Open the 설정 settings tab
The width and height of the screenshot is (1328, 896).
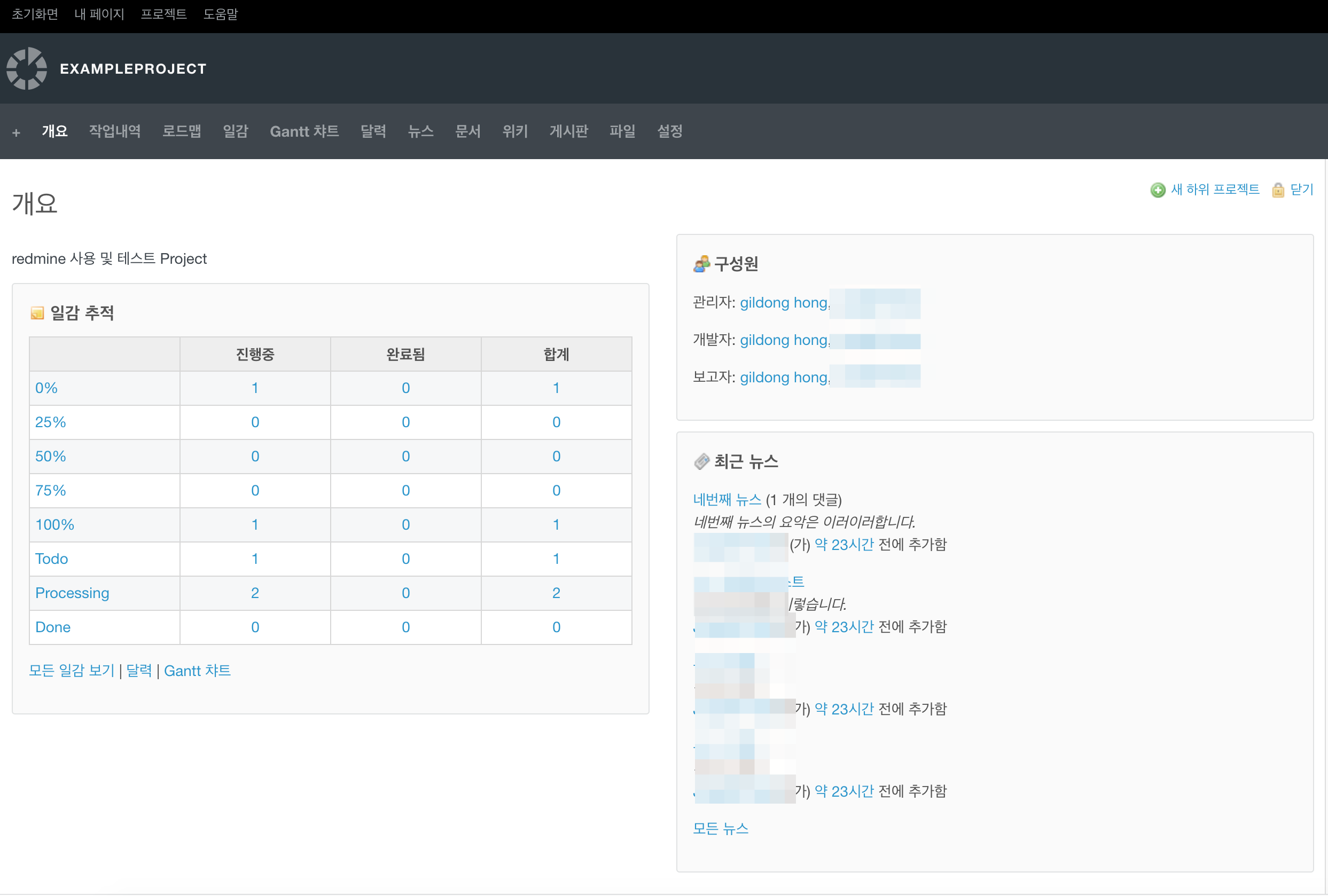click(669, 131)
